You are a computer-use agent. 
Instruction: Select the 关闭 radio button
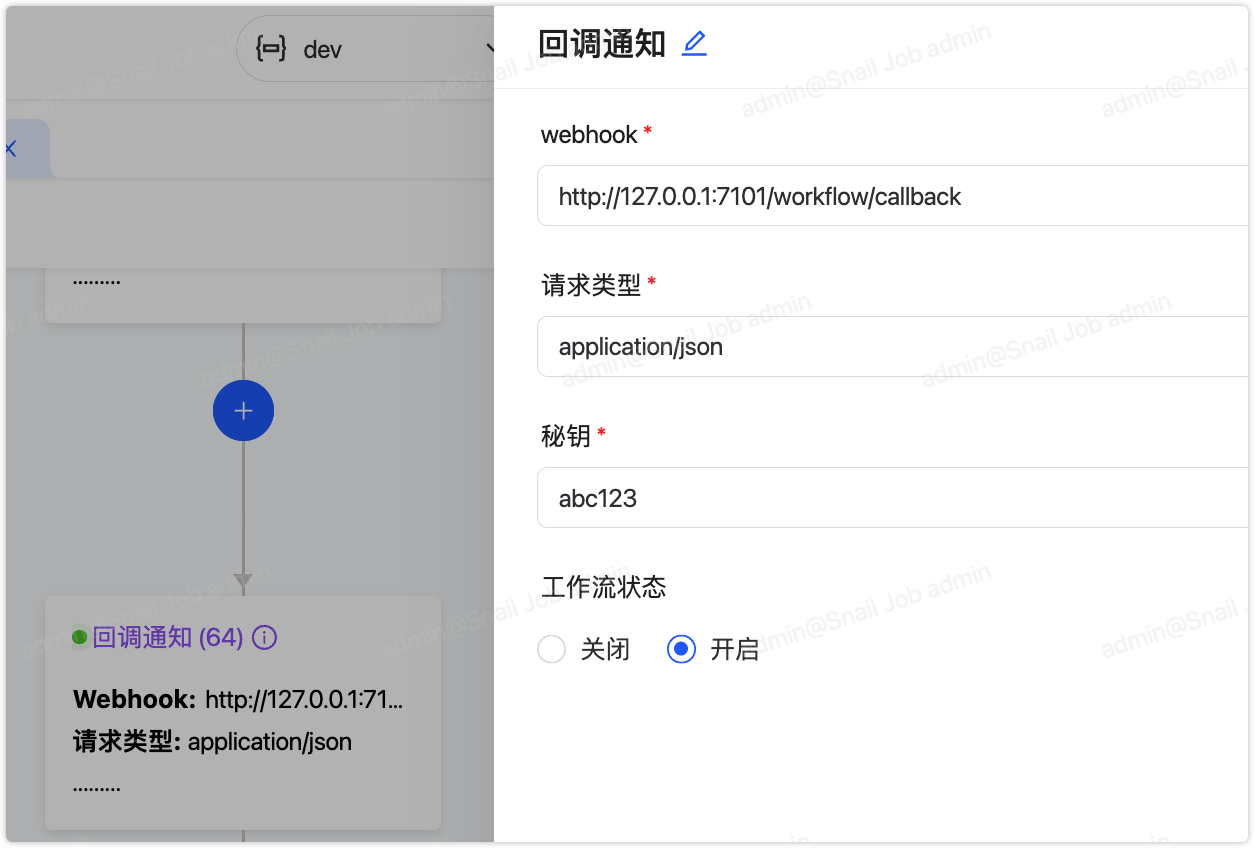pos(552,650)
